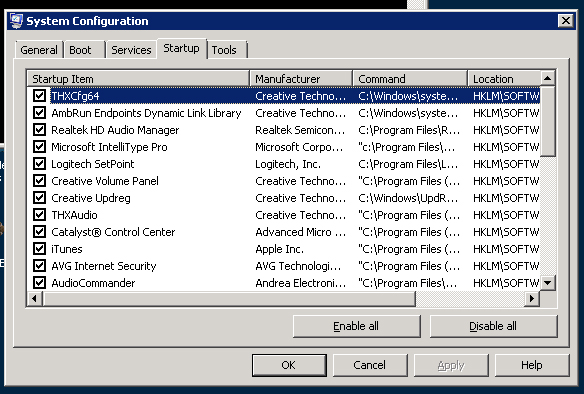Image resolution: width=584 pixels, height=394 pixels.
Task: Click the Microsoft Corpo... manufacturer cell
Action: (x=299, y=147)
